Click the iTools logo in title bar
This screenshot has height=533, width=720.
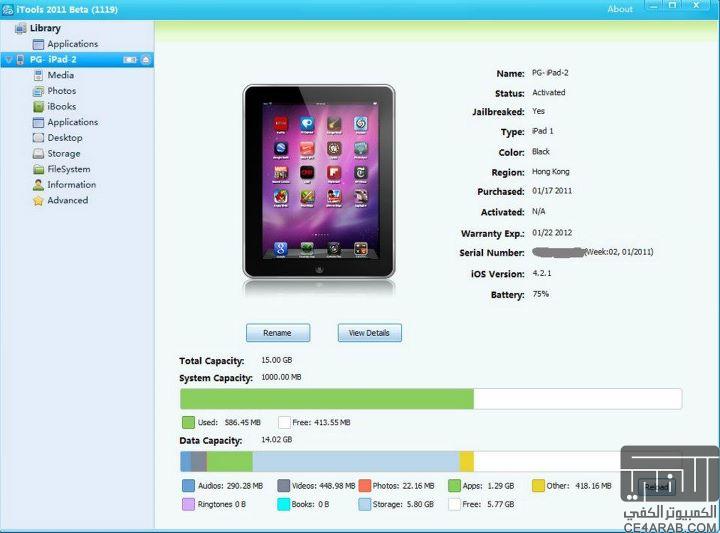click(8, 9)
